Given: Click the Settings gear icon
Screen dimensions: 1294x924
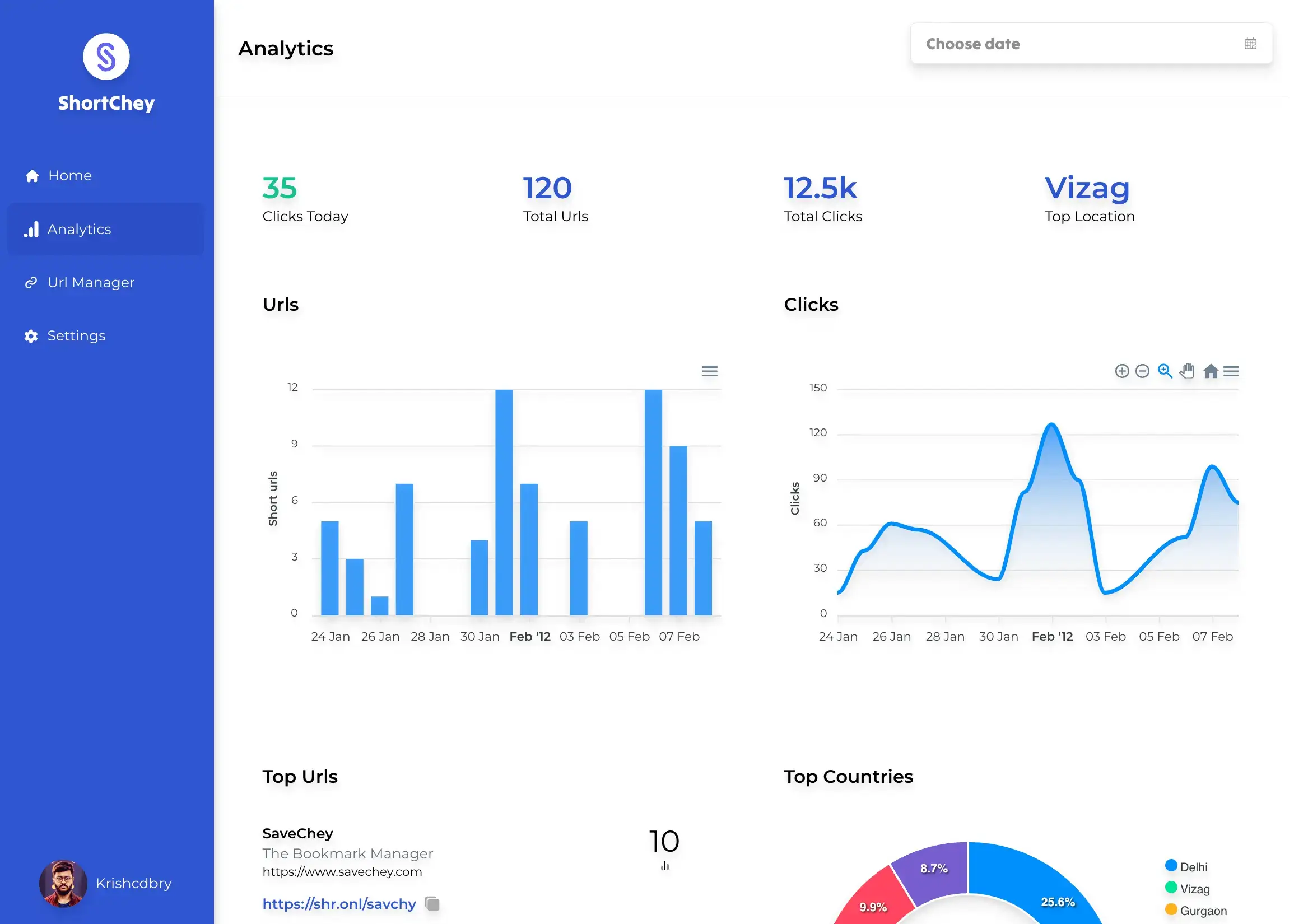Looking at the screenshot, I should (x=31, y=336).
